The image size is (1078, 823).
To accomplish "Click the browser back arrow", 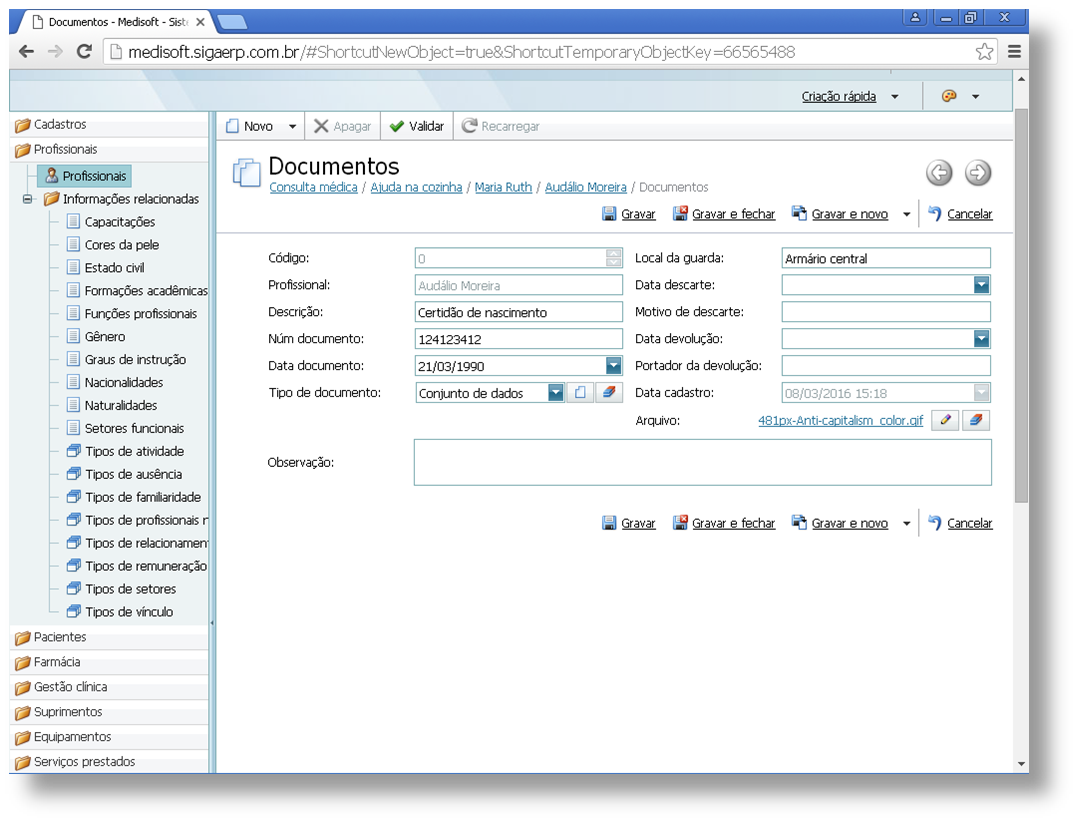I will point(26,52).
